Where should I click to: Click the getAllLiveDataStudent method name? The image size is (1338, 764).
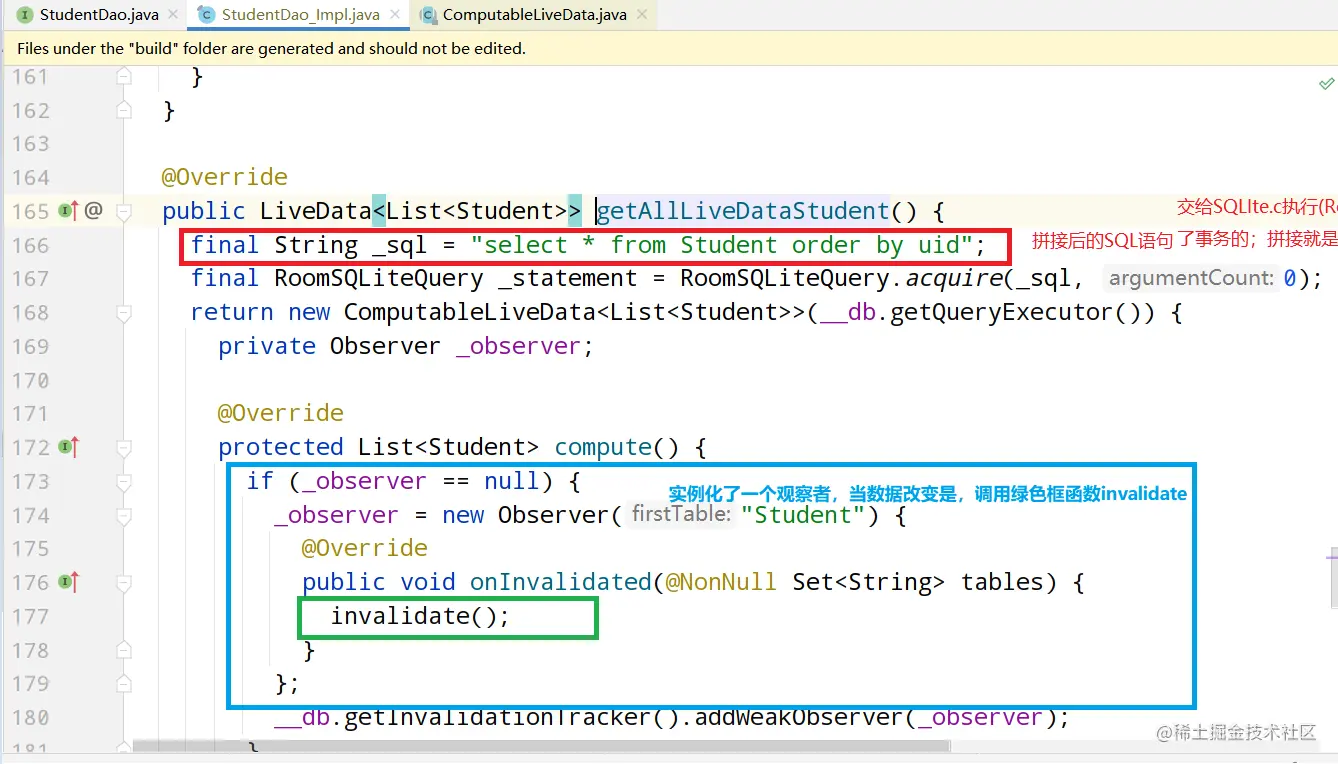tap(742, 211)
